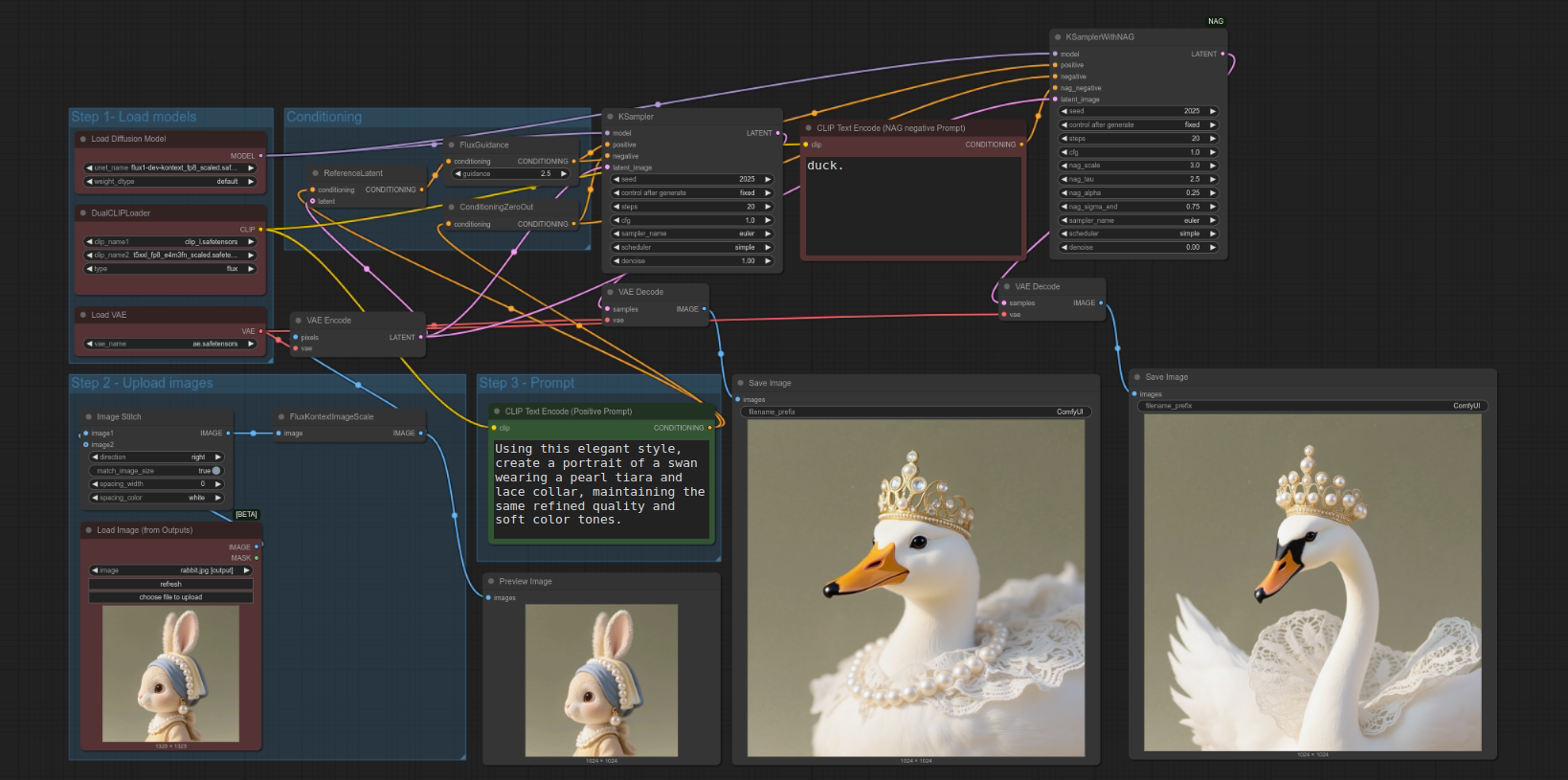Click the right arrow on FluxGuidance guidance value
The height and width of the screenshot is (780, 1568).
pos(563,174)
